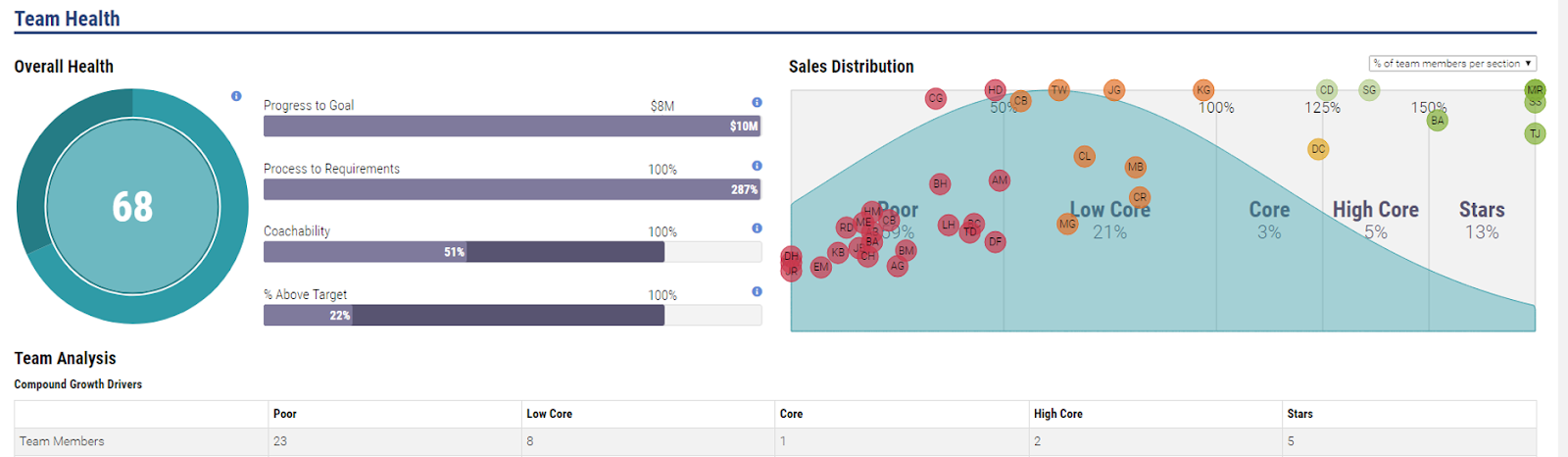Screen dimensions: 1568x457
Task: Select the Stars 13% section label
Action: point(1481,220)
